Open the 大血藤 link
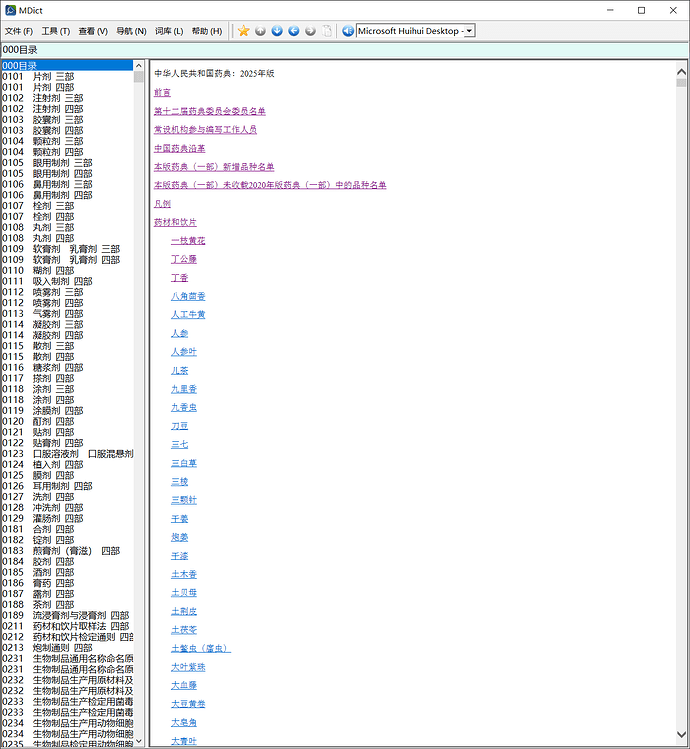690x749 pixels. coord(184,685)
